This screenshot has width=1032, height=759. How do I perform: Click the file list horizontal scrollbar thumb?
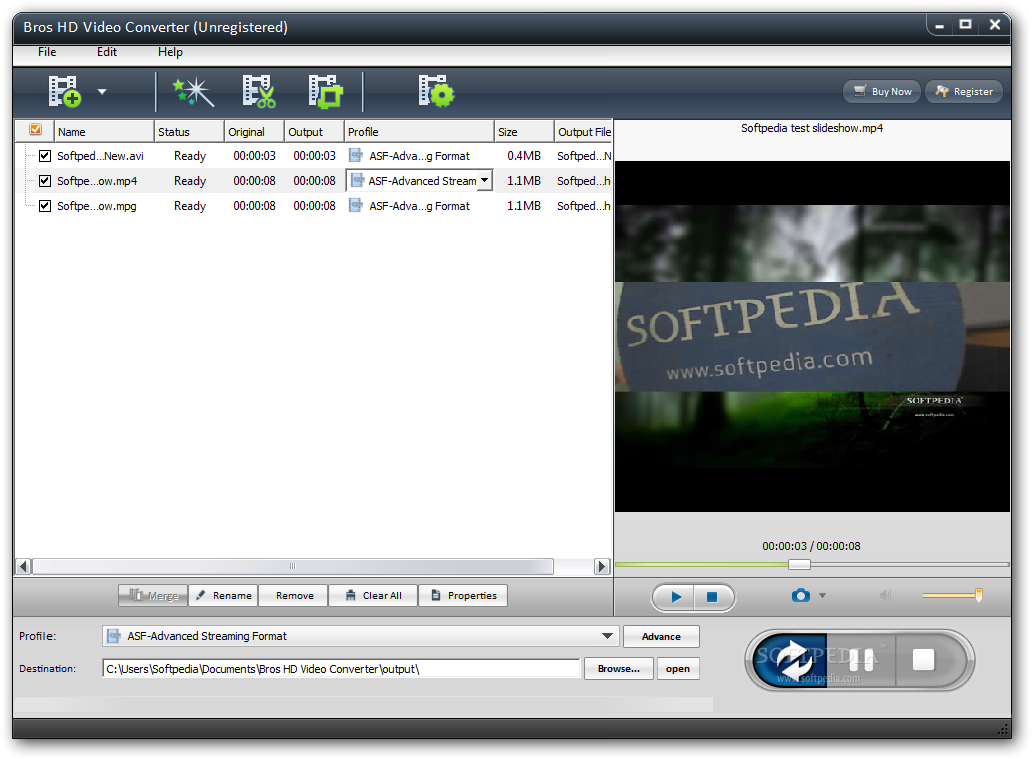coord(293,566)
